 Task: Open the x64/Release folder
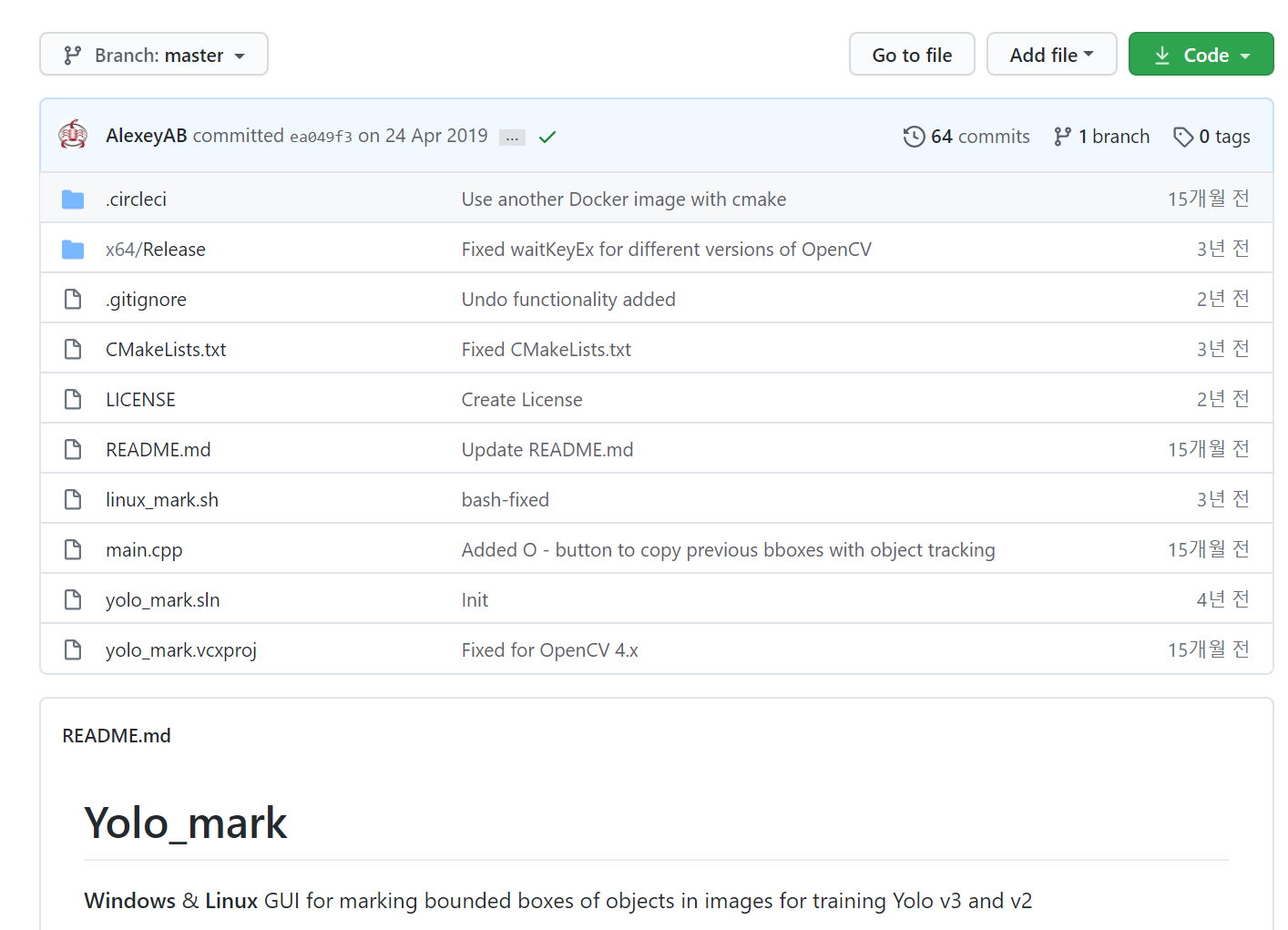pos(156,250)
